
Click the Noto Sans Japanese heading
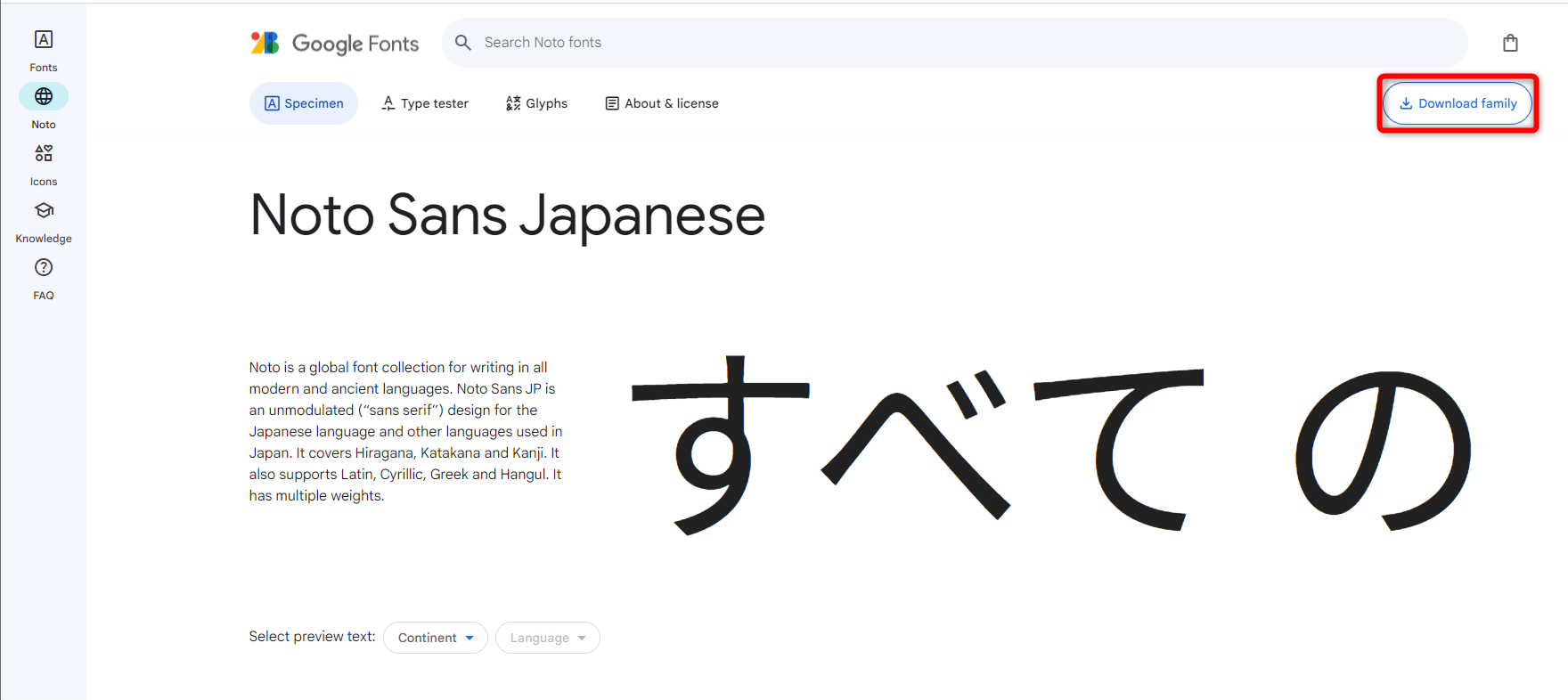tap(508, 216)
